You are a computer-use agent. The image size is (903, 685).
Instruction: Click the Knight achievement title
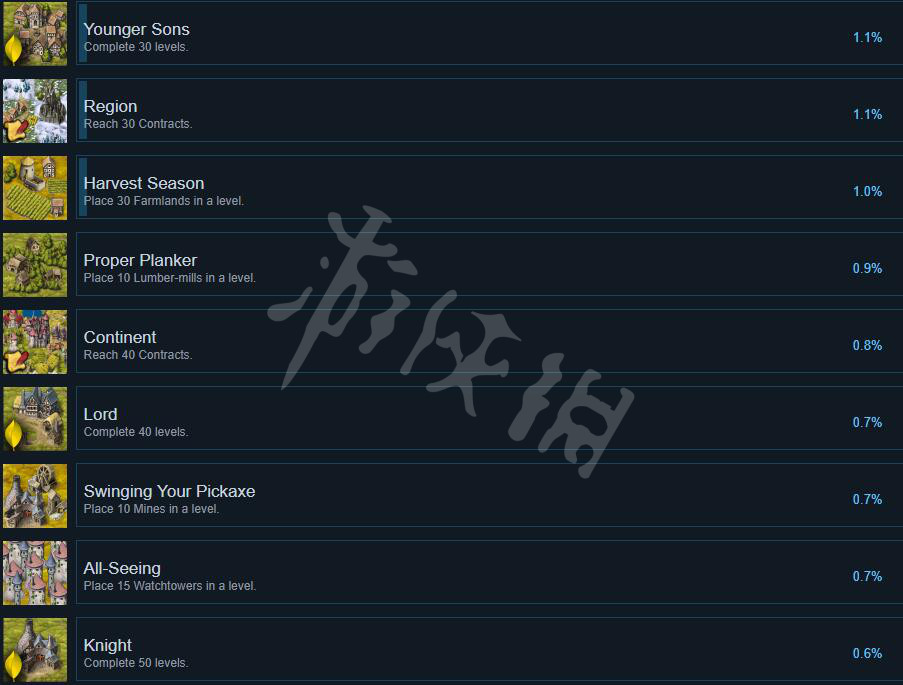(108, 645)
